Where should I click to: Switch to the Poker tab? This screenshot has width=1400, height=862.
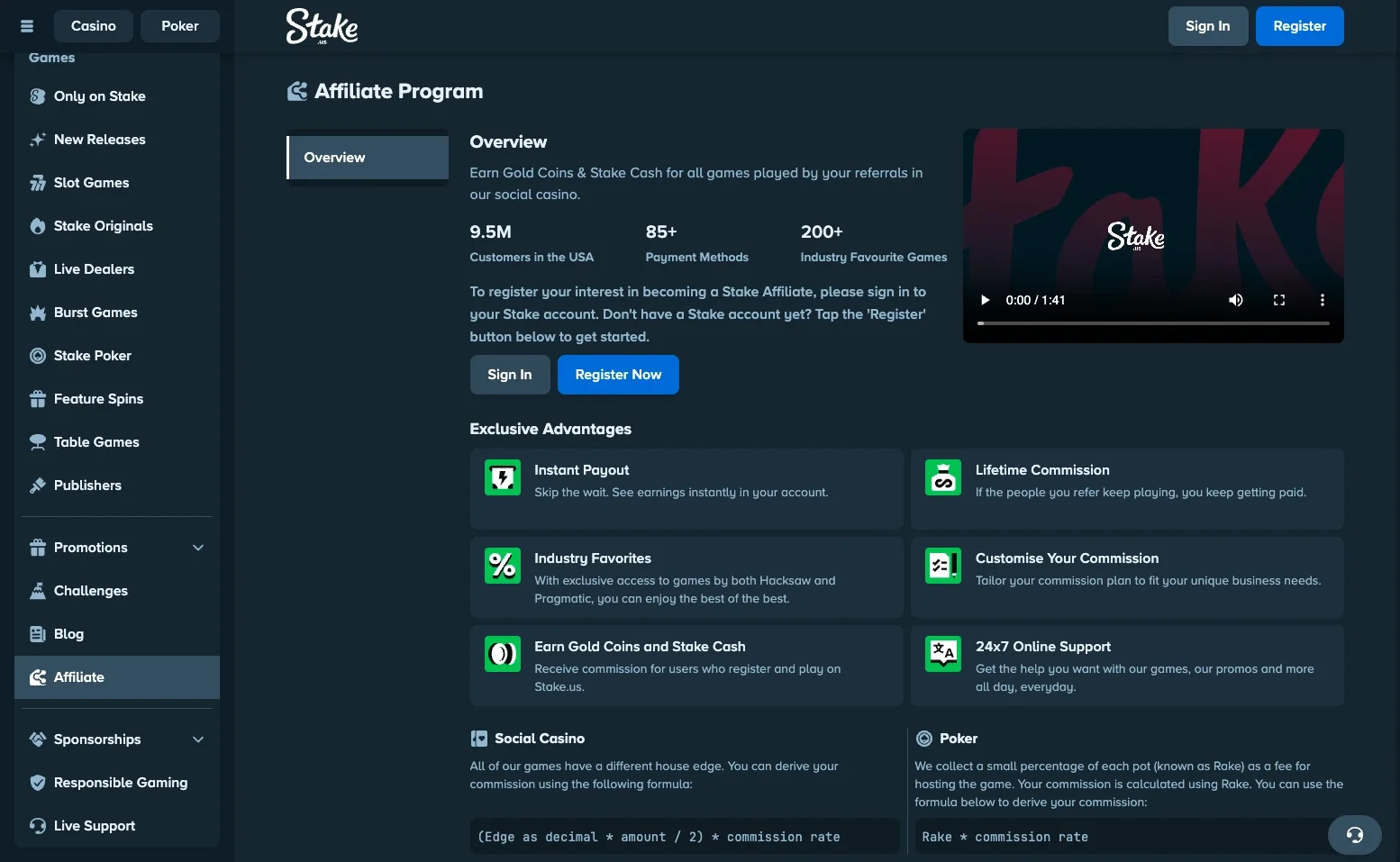(x=180, y=26)
